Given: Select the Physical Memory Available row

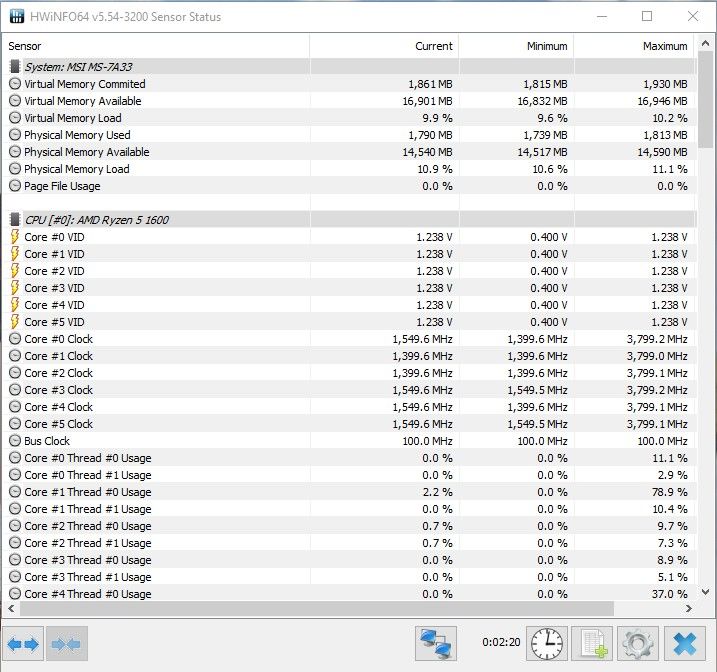Looking at the screenshot, I should [350, 152].
